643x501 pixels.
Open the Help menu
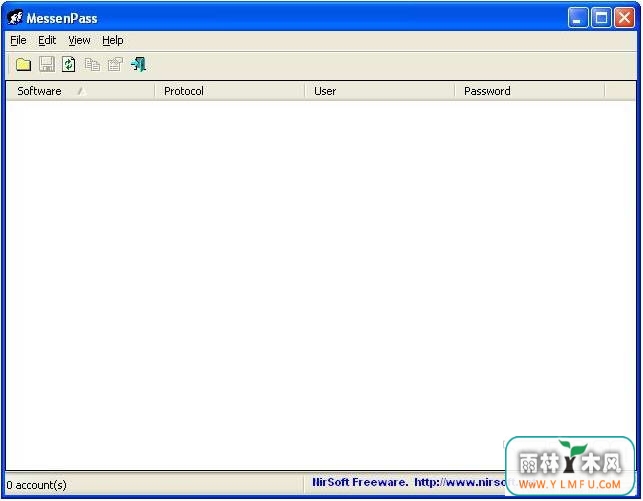113,40
